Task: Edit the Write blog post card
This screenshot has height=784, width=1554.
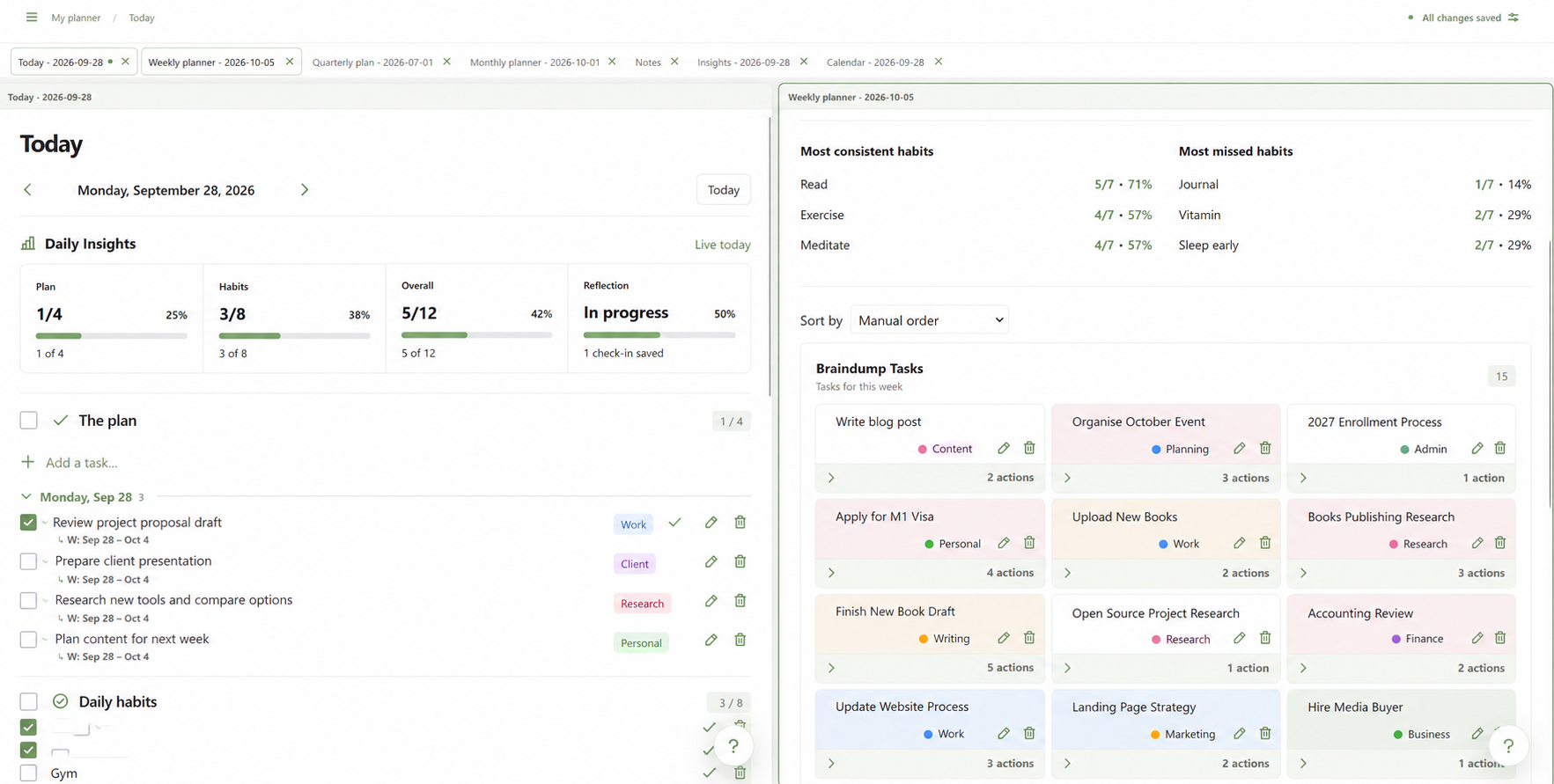Action: 1003,449
